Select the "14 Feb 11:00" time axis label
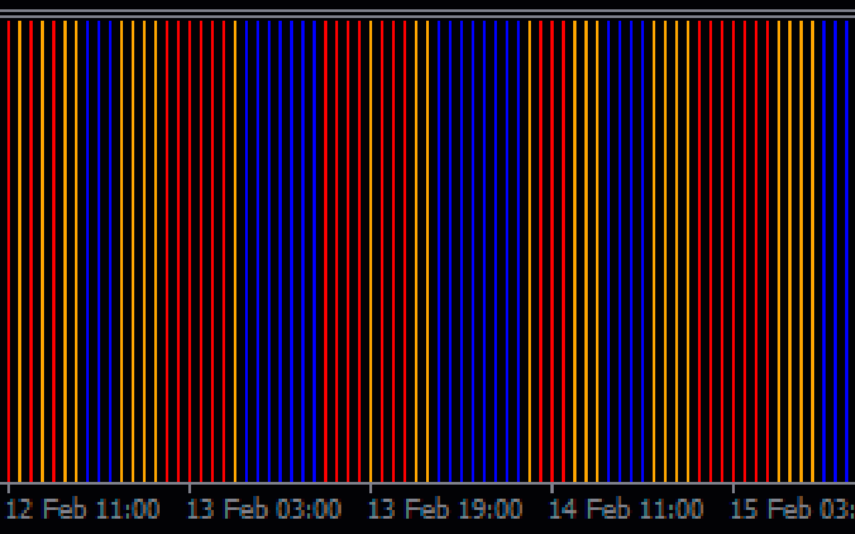This screenshot has height=534, width=855. point(626,509)
